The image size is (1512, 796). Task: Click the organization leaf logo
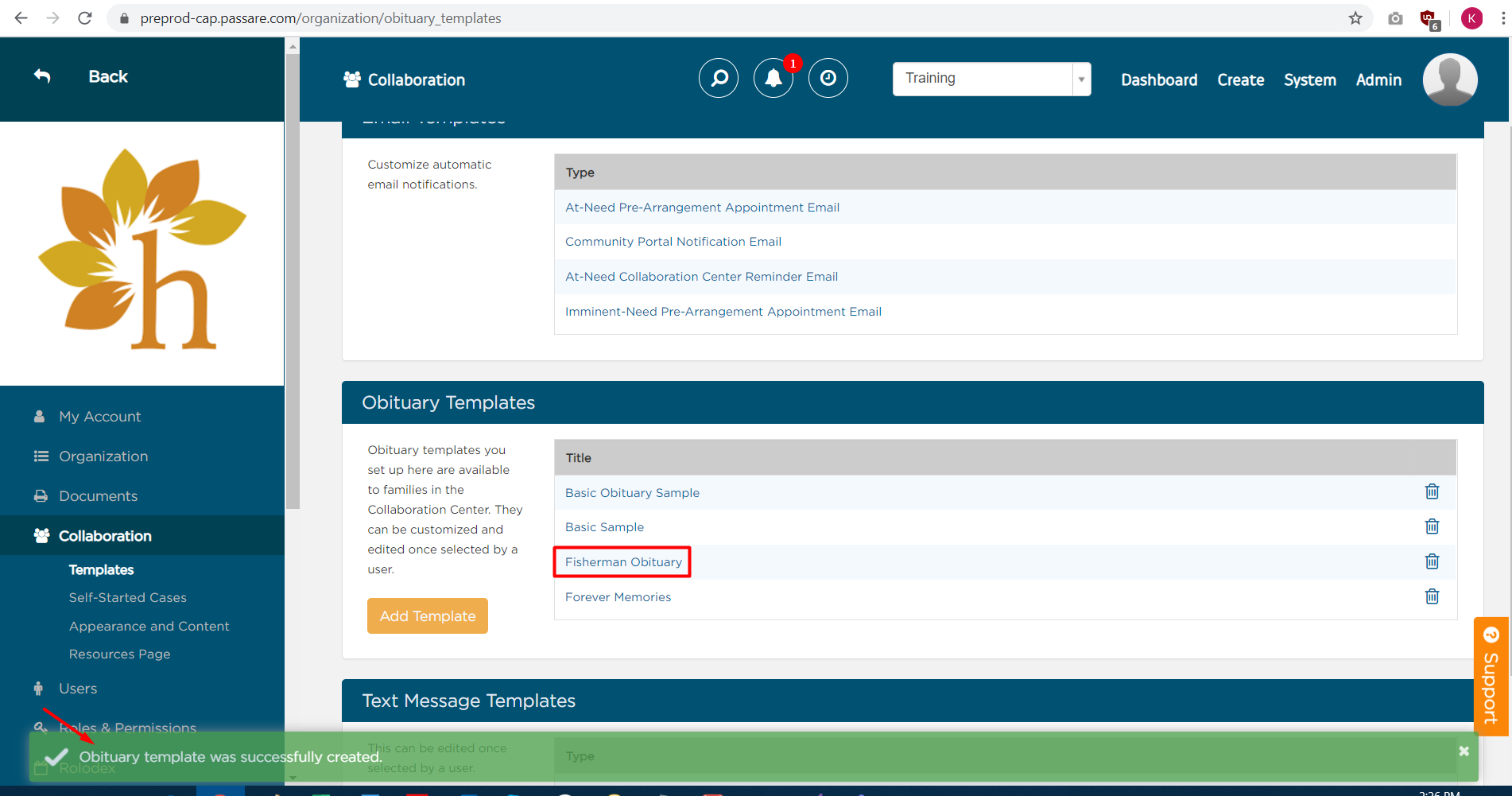tap(142, 250)
